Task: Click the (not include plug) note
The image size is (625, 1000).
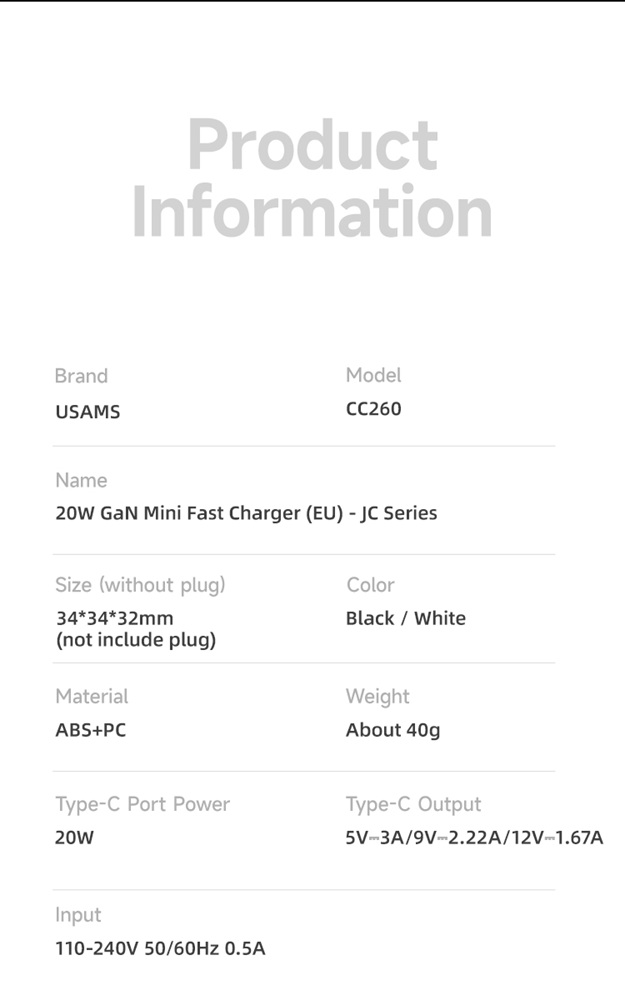Action: coord(136,640)
